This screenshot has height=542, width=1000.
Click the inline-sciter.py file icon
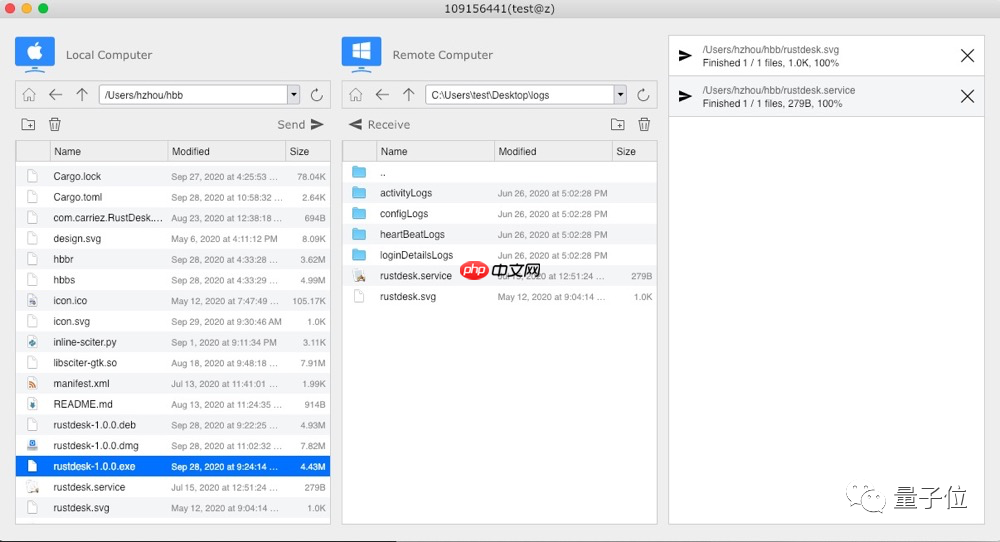pos(33,342)
